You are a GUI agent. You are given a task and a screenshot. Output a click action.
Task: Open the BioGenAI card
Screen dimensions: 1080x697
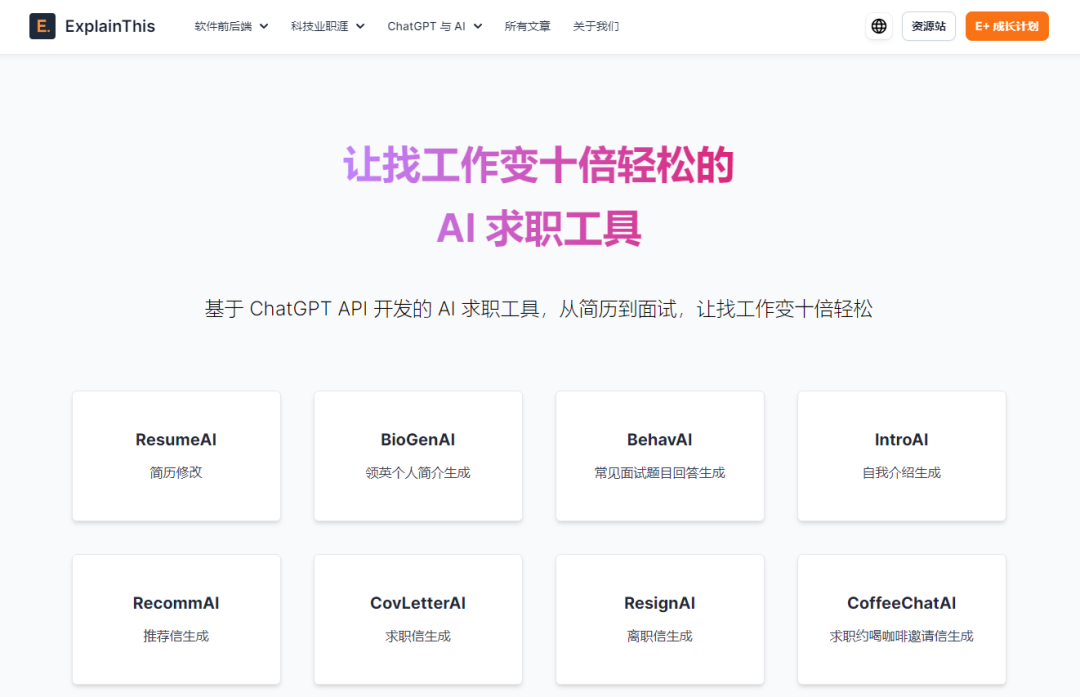[x=418, y=456]
